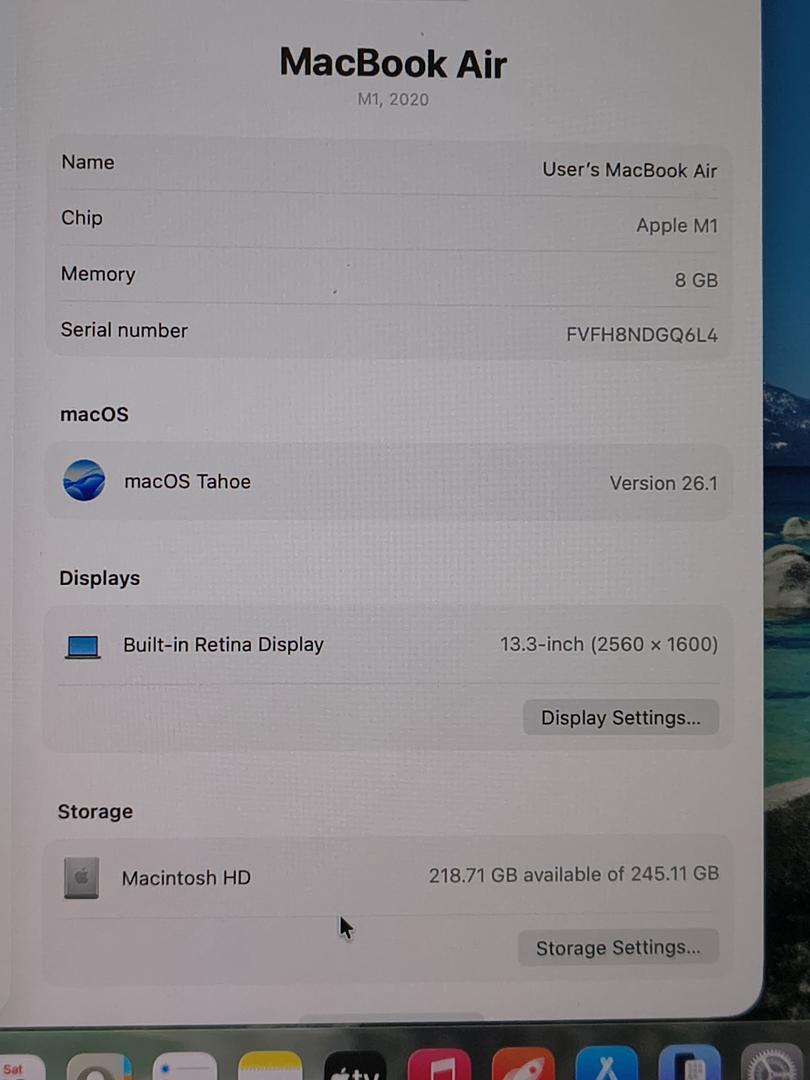Launch Apple TV from the dock

[x=355, y=1068]
